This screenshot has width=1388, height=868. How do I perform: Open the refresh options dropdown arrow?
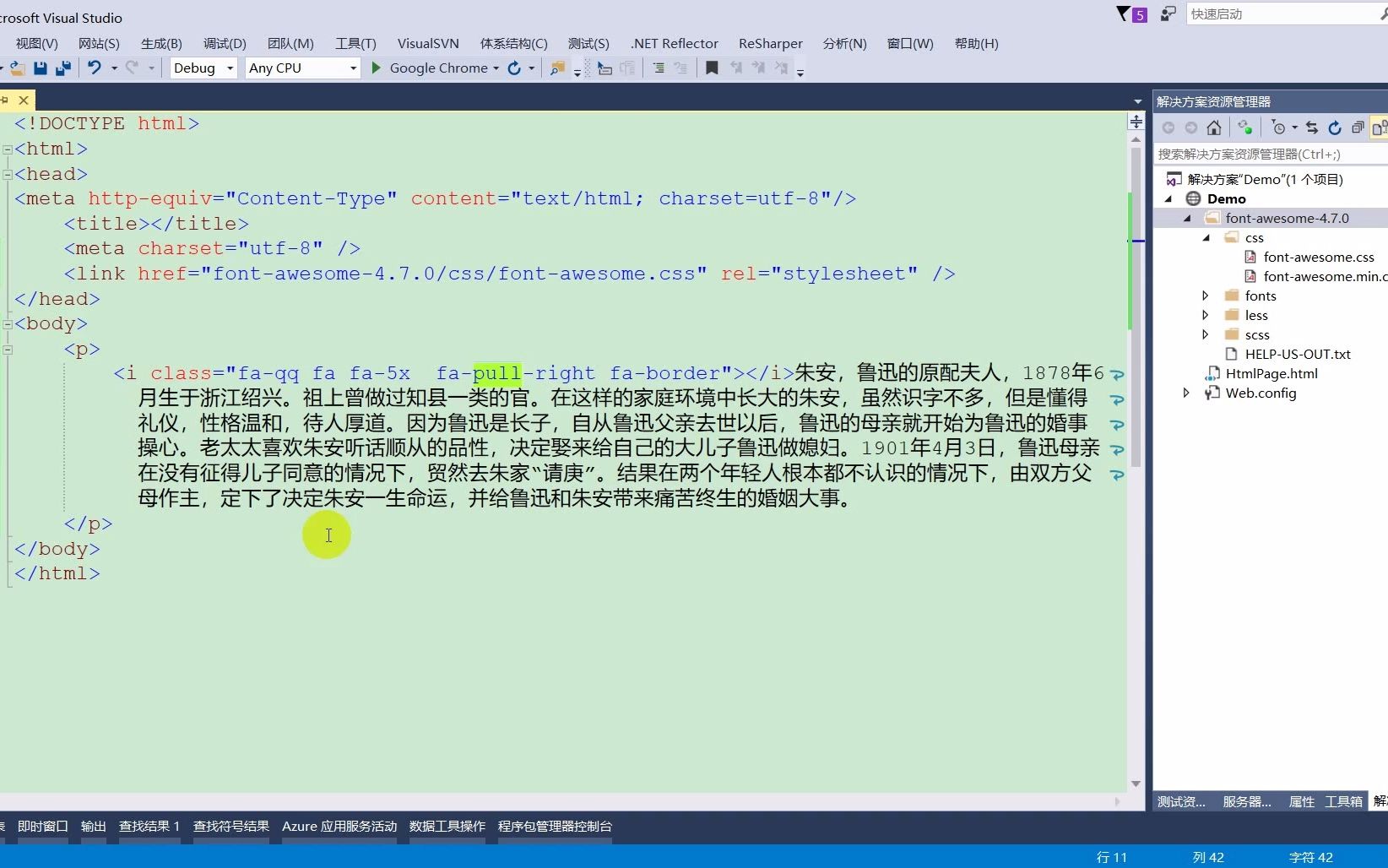pyautogui.click(x=532, y=68)
